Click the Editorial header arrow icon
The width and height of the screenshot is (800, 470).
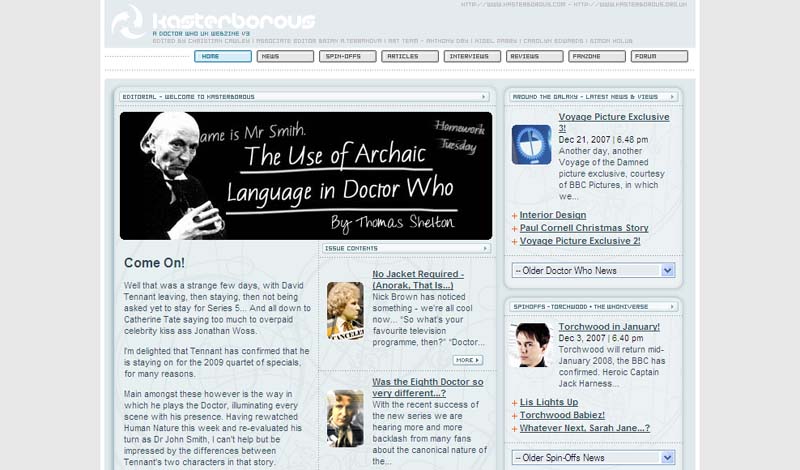(x=484, y=96)
